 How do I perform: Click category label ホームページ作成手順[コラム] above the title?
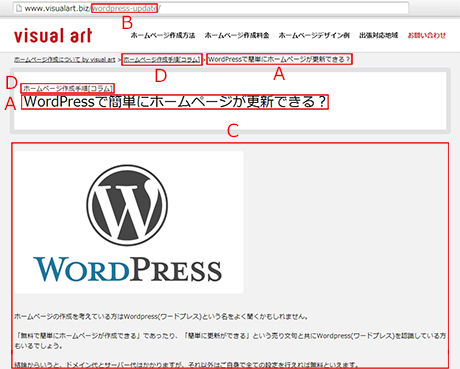(x=68, y=88)
